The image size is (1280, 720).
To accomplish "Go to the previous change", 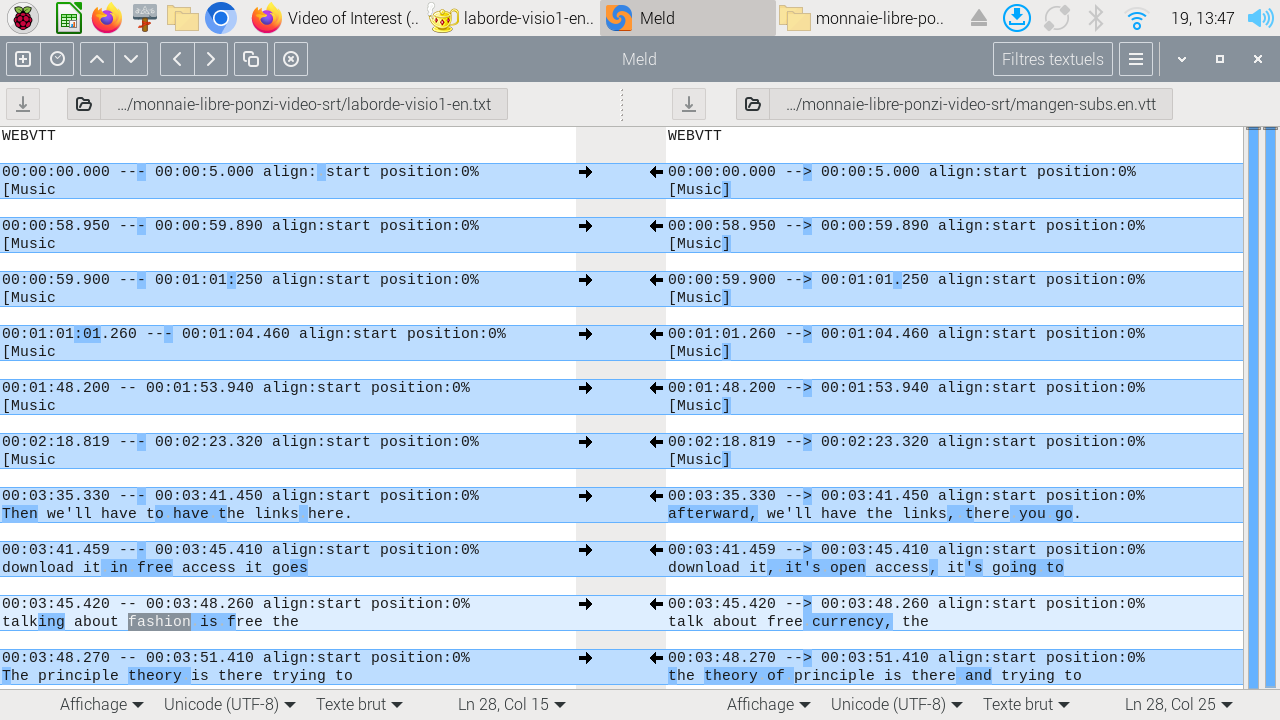I will [x=97, y=59].
